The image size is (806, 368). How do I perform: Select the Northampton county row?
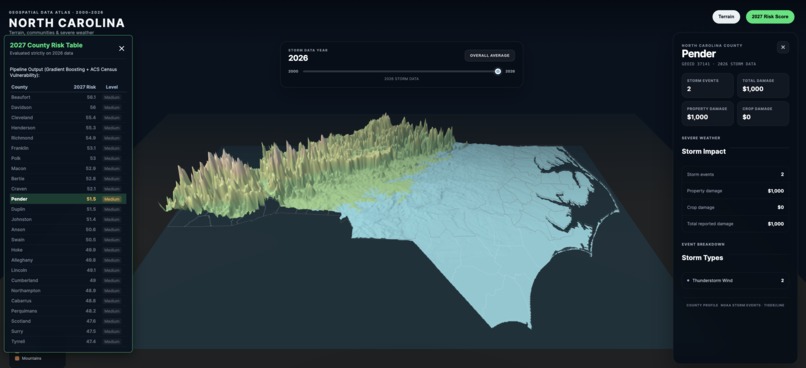68,290
